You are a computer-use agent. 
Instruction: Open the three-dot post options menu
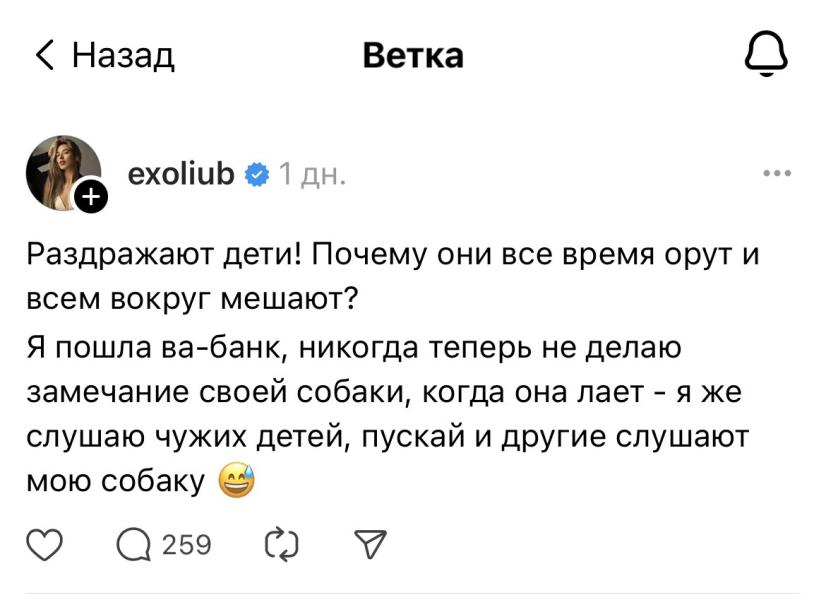(776, 173)
